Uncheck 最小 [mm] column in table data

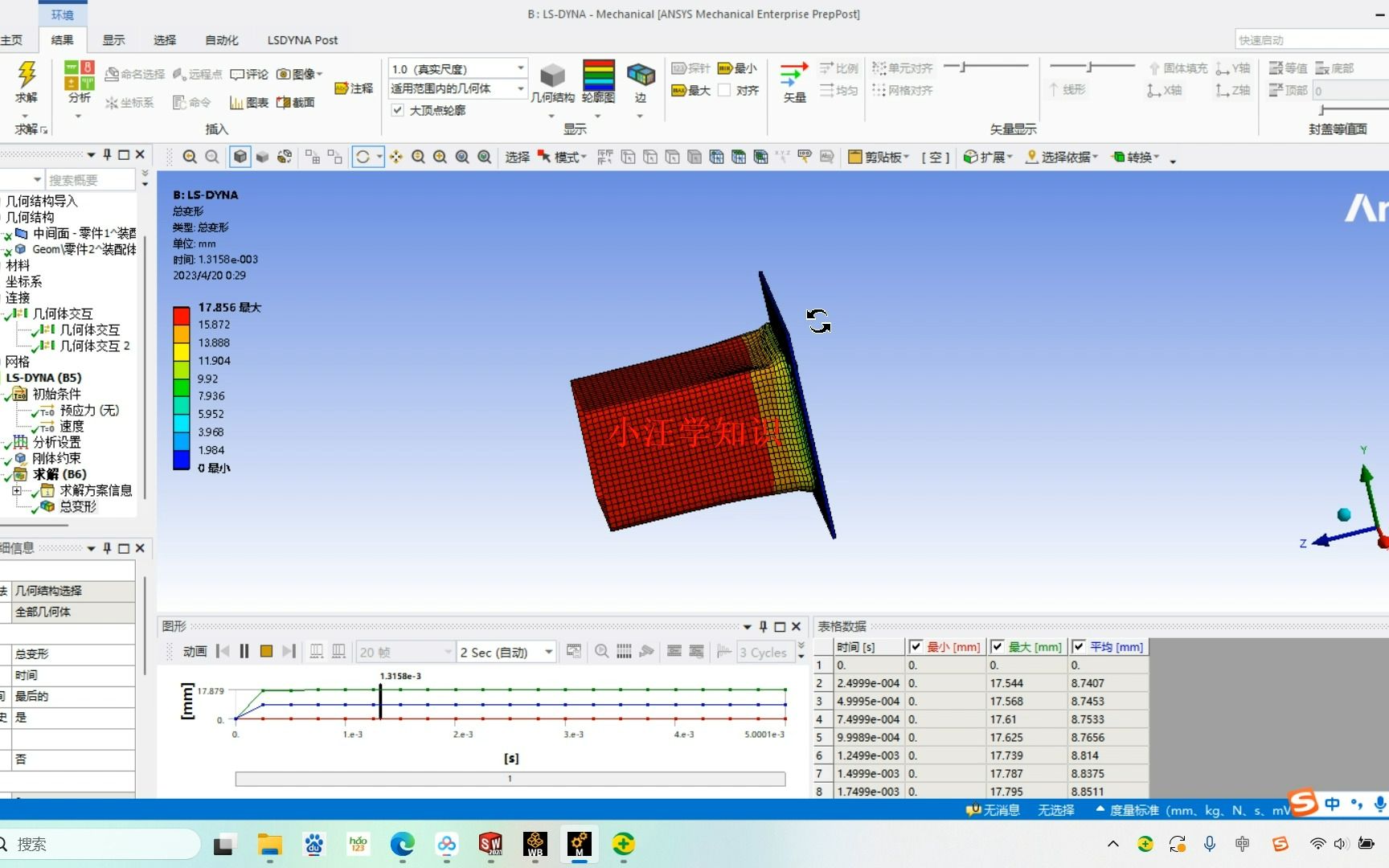coord(916,646)
